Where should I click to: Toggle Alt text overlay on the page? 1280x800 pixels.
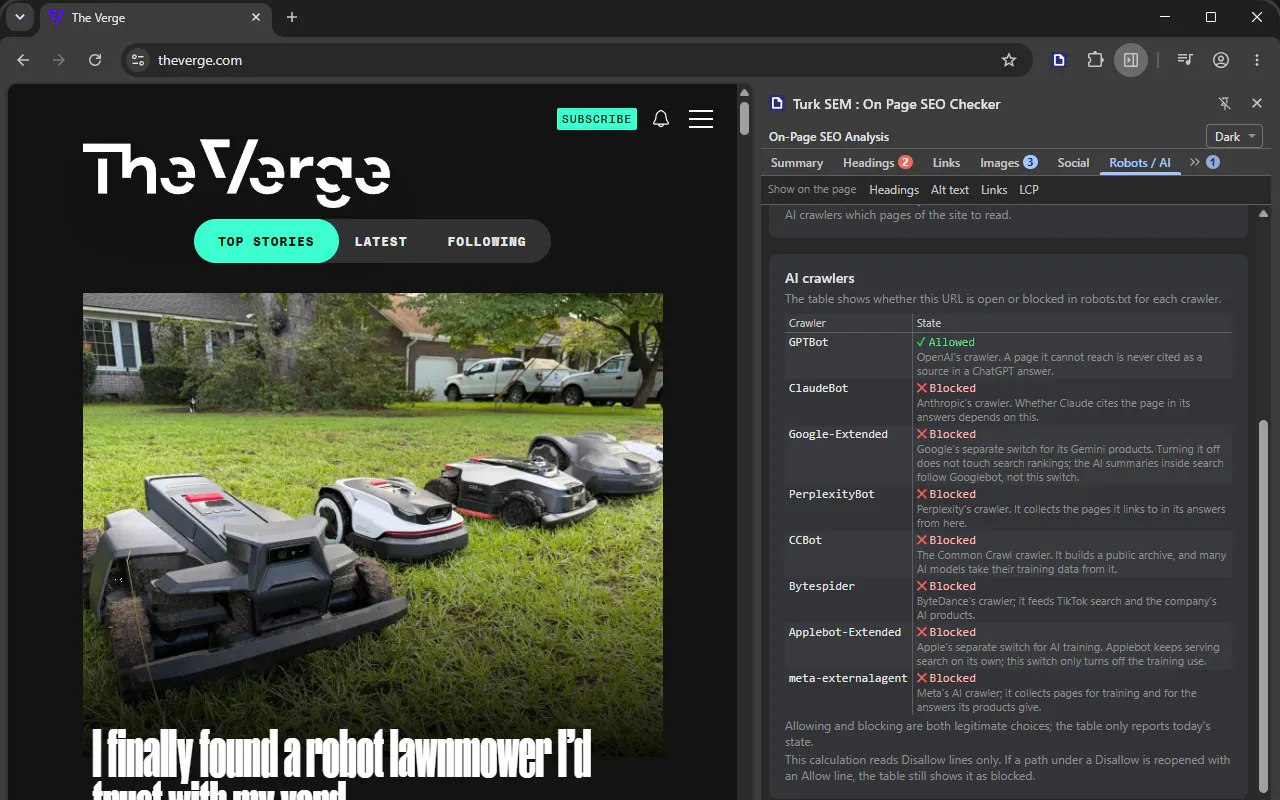[950, 190]
